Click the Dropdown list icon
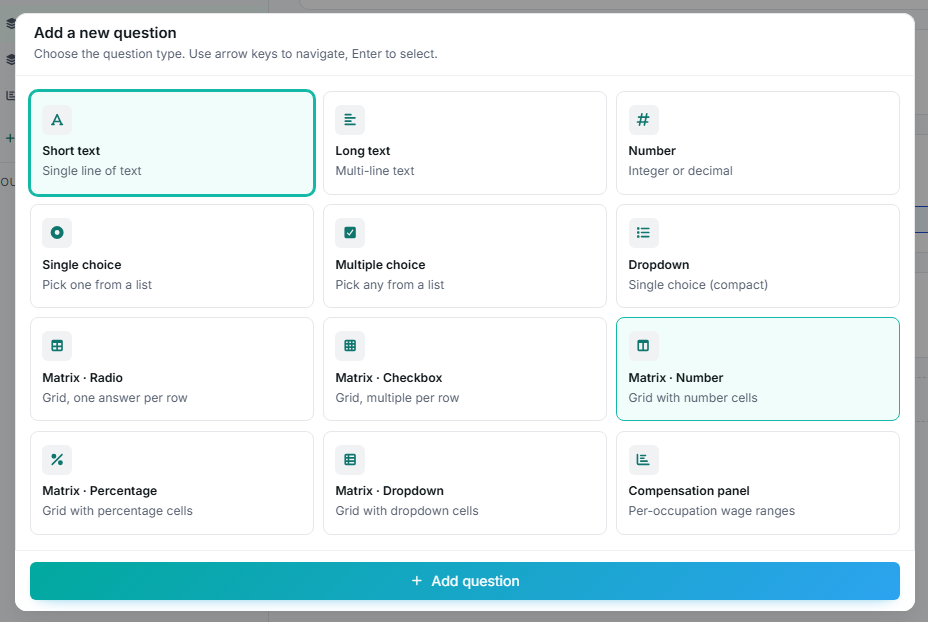 point(643,233)
